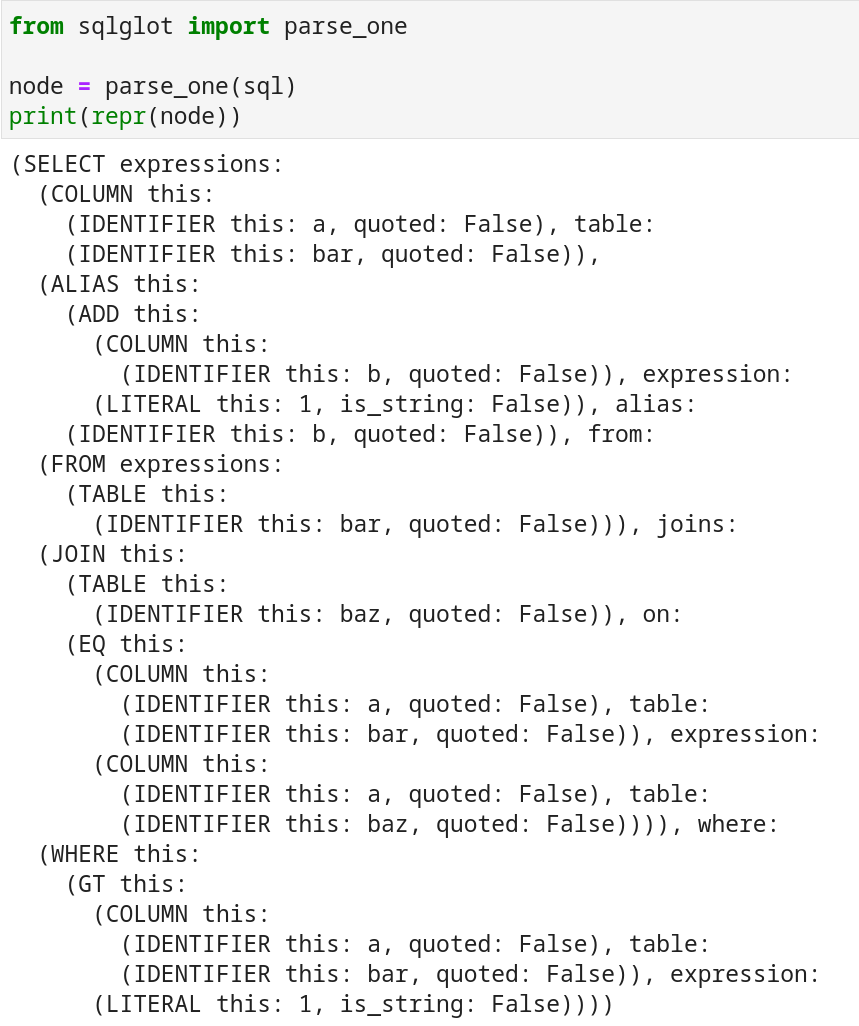This screenshot has width=859, height=1026.
Task: Click the purple equals operator in the code
Action: 85,87
